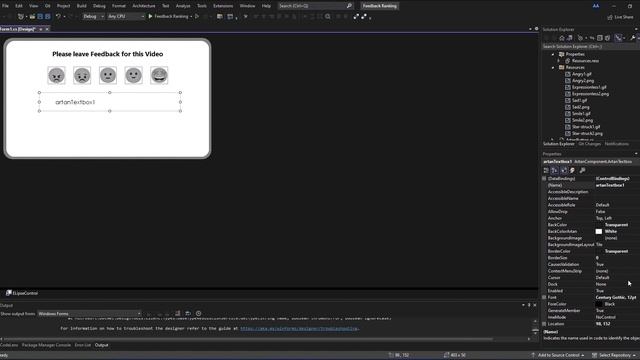Click the clock icon in Output toolbar

198,313
